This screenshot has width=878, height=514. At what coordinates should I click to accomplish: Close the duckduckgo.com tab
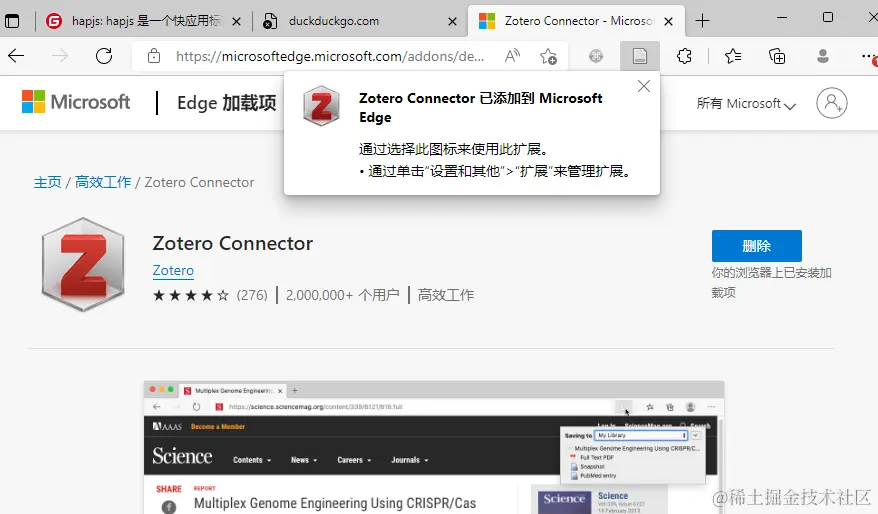point(452,21)
